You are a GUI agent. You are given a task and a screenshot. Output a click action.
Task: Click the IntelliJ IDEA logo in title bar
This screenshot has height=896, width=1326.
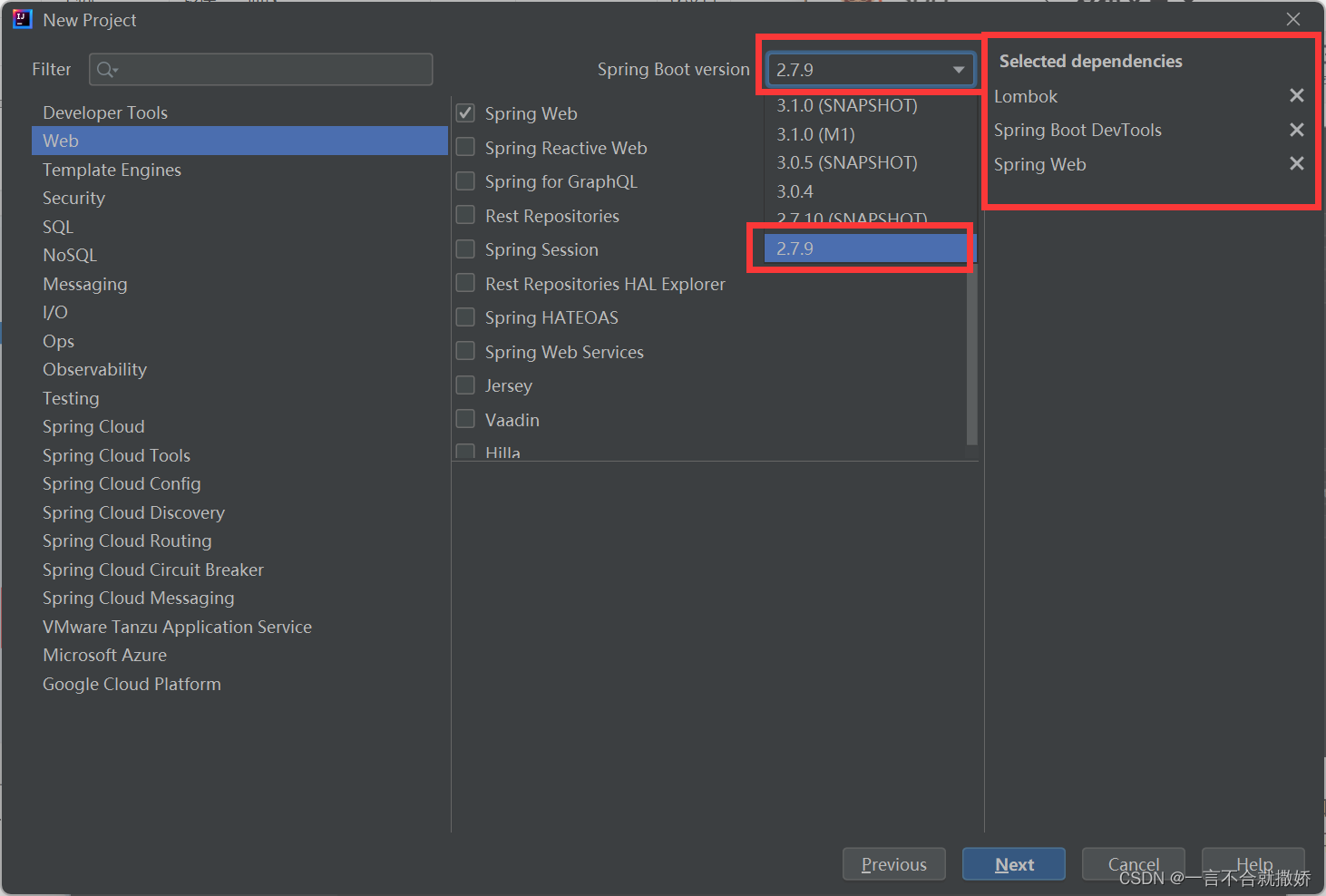22,19
